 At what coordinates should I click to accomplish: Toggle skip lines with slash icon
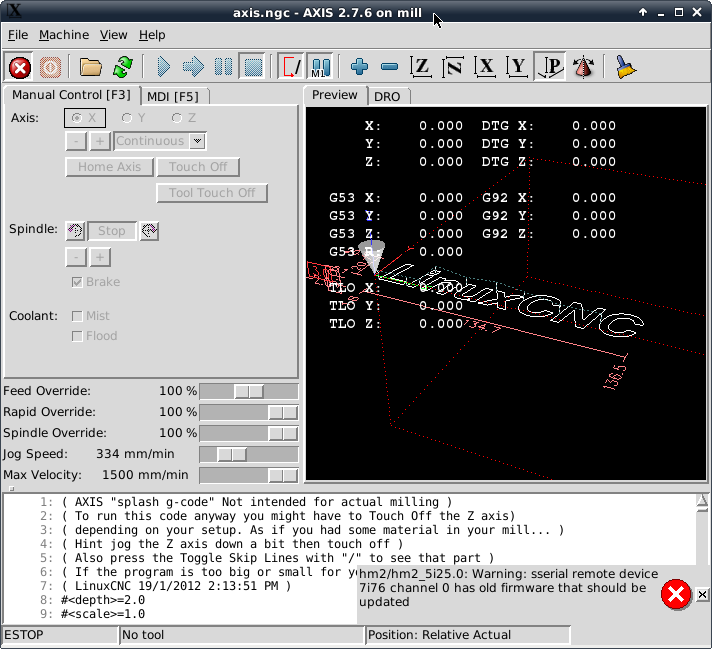pyautogui.click(x=291, y=67)
